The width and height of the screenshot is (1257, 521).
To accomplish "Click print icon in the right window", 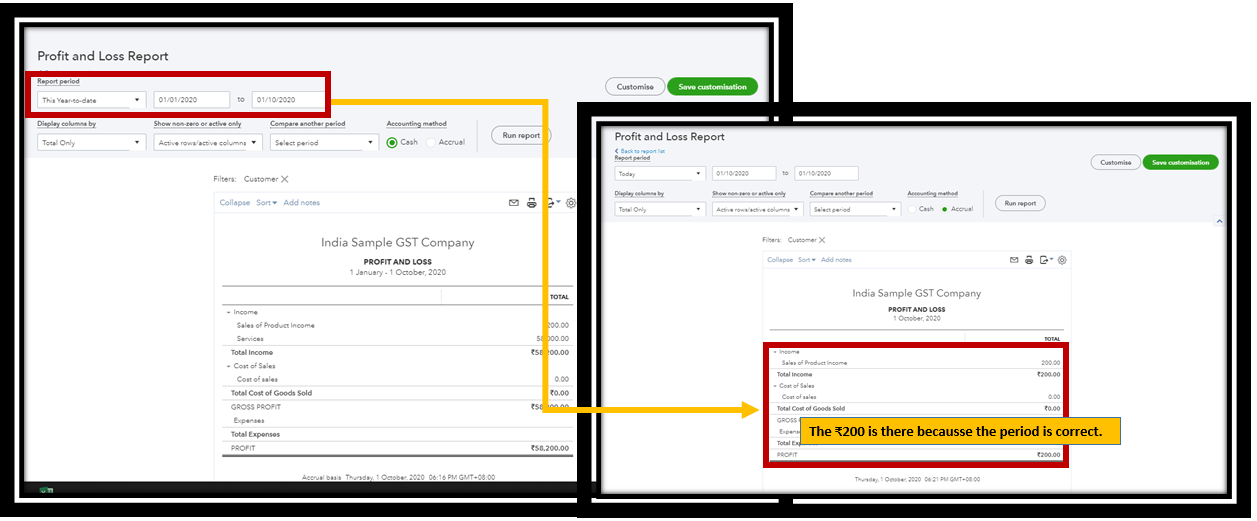I will (x=1029, y=260).
